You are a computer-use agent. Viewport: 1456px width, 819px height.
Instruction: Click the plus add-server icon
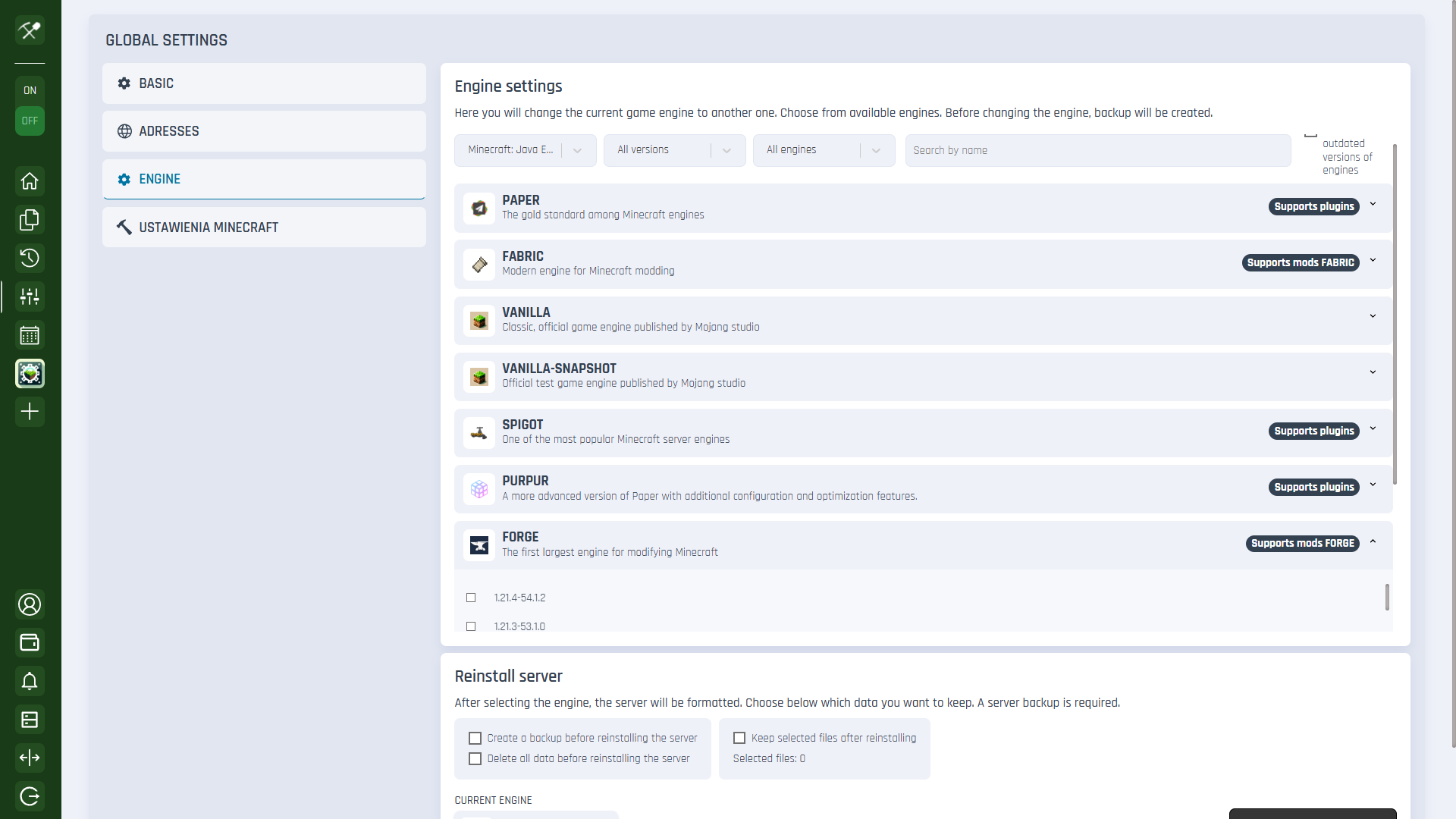point(30,412)
